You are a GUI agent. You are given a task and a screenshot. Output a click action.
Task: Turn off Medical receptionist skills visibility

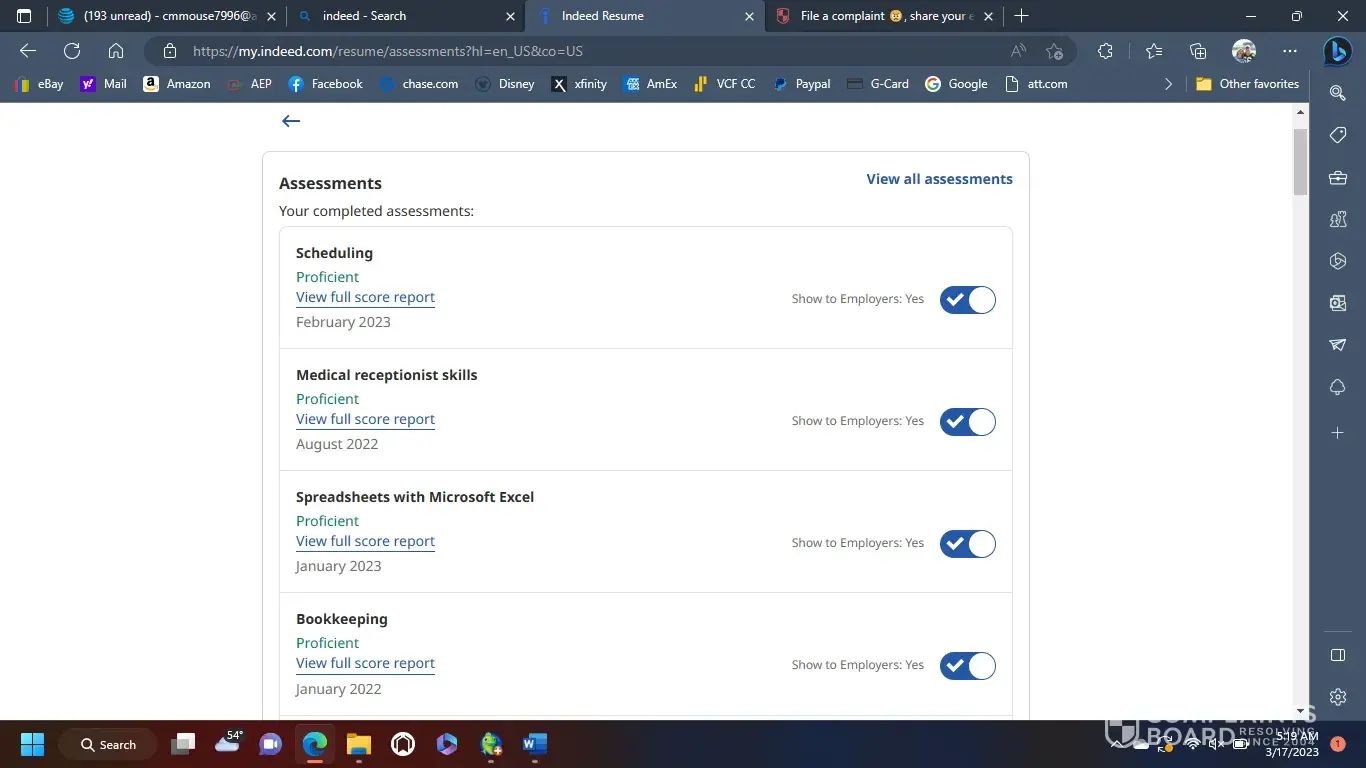[967, 422]
